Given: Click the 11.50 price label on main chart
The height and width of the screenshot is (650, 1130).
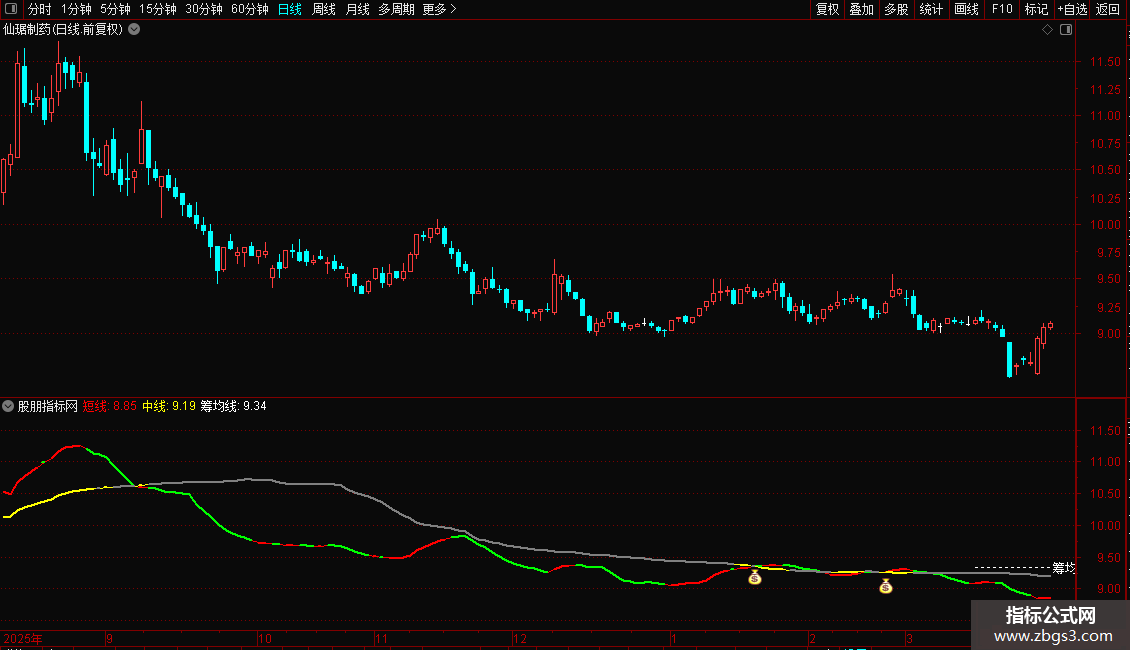Looking at the screenshot, I should pos(1105,62).
